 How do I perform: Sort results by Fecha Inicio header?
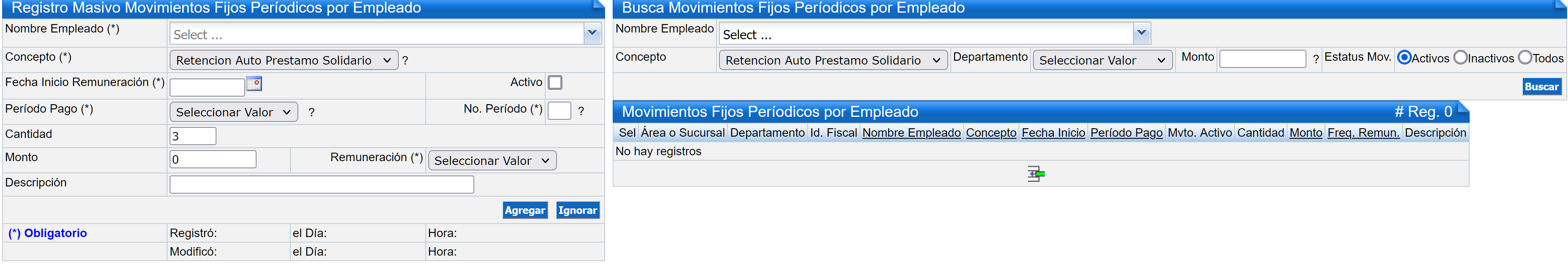pyautogui.click(x=1053, y=133)
